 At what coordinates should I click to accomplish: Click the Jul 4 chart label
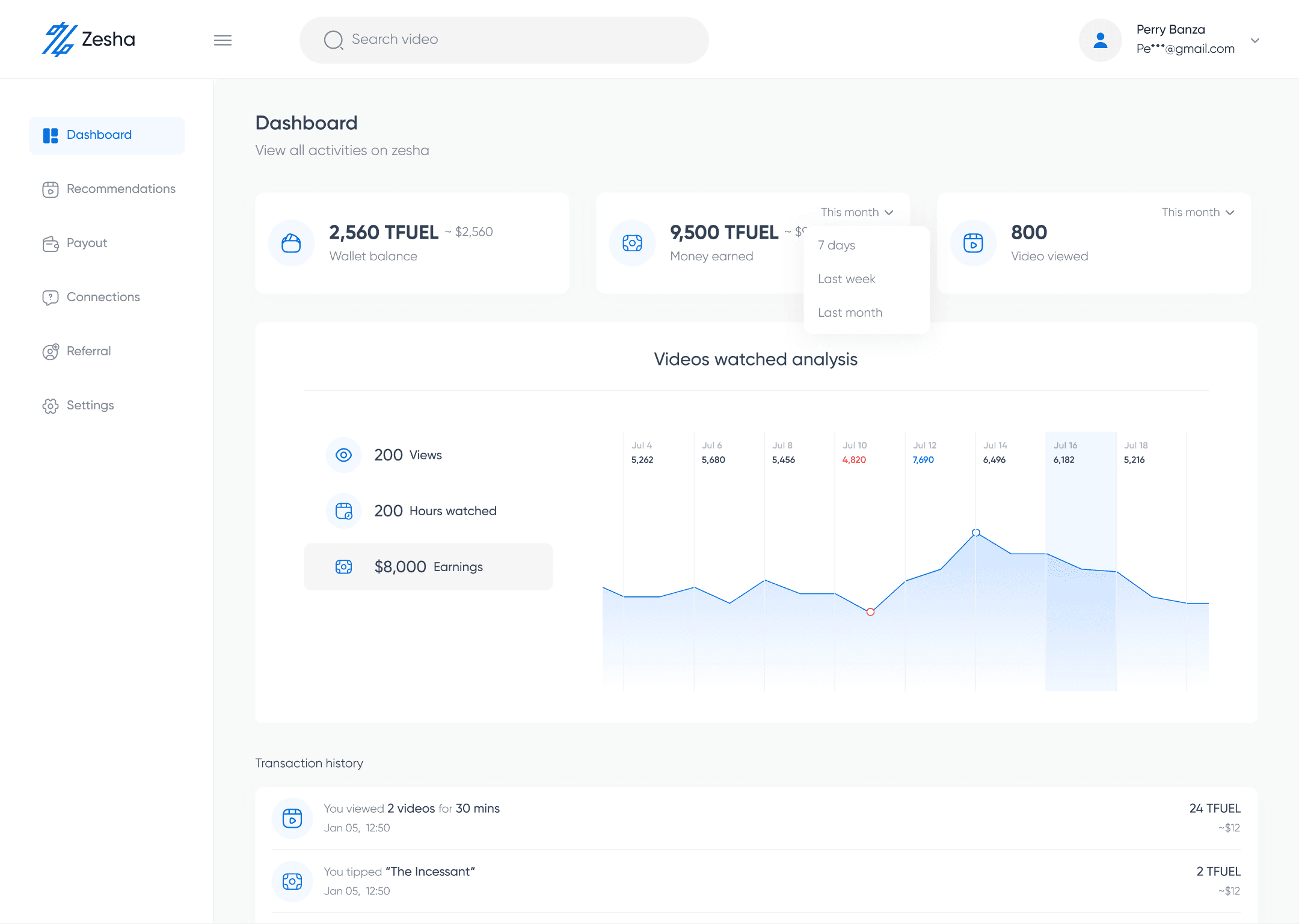pyautogui.click(x=642, y=445)
